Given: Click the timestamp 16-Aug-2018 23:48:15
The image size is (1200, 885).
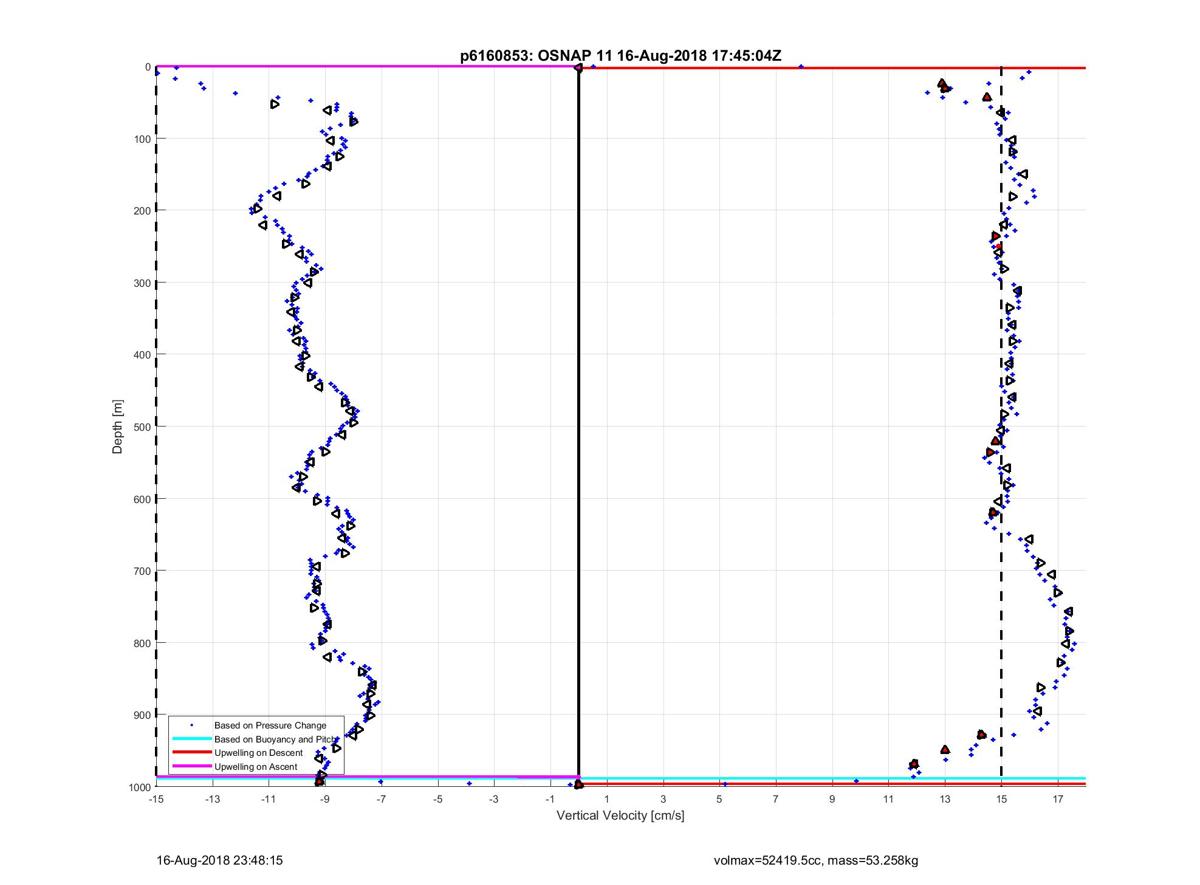Looking at the screenshot, I should point(220,860).
